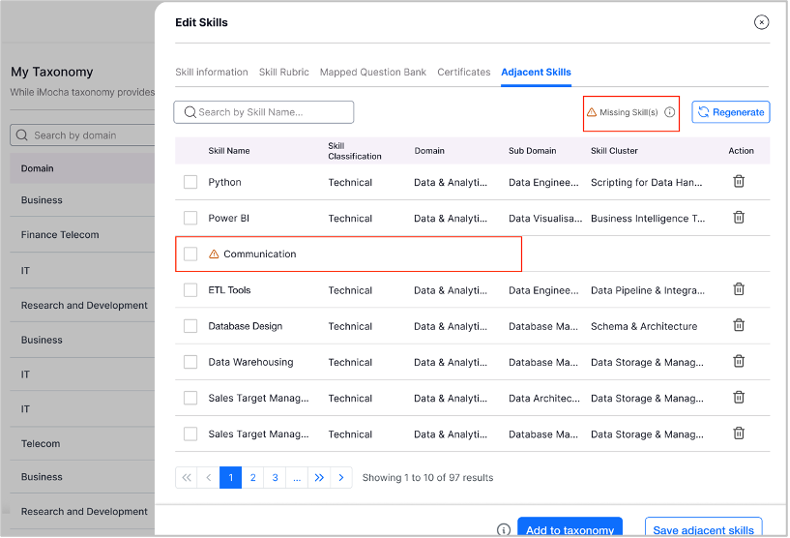Viewport: 790px width, 538px height.
Task: Click Save adjacent skills button
Action: 703,529
